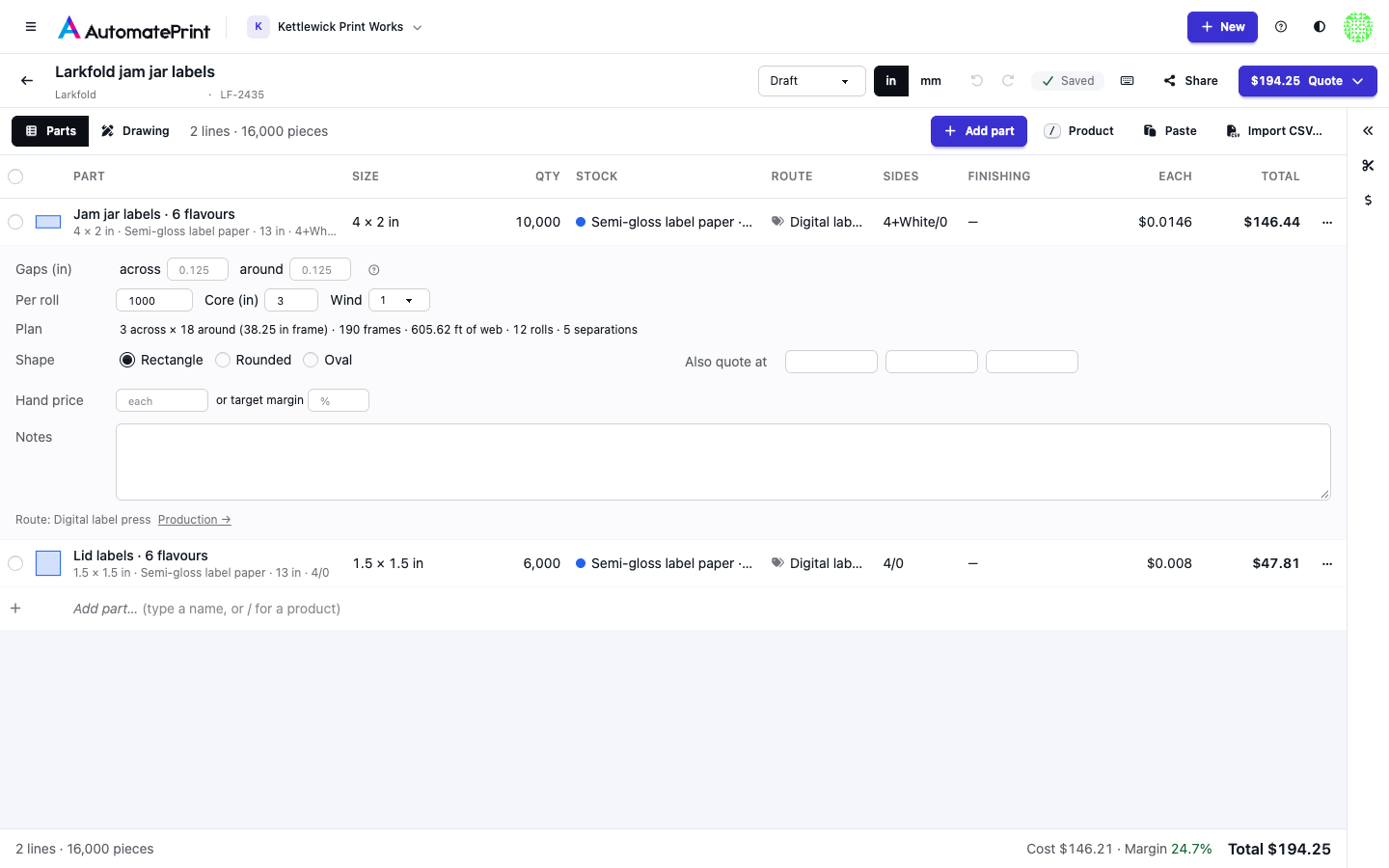
Task: Open more options for Lid labels row
Action: [x=1327, y=563]
